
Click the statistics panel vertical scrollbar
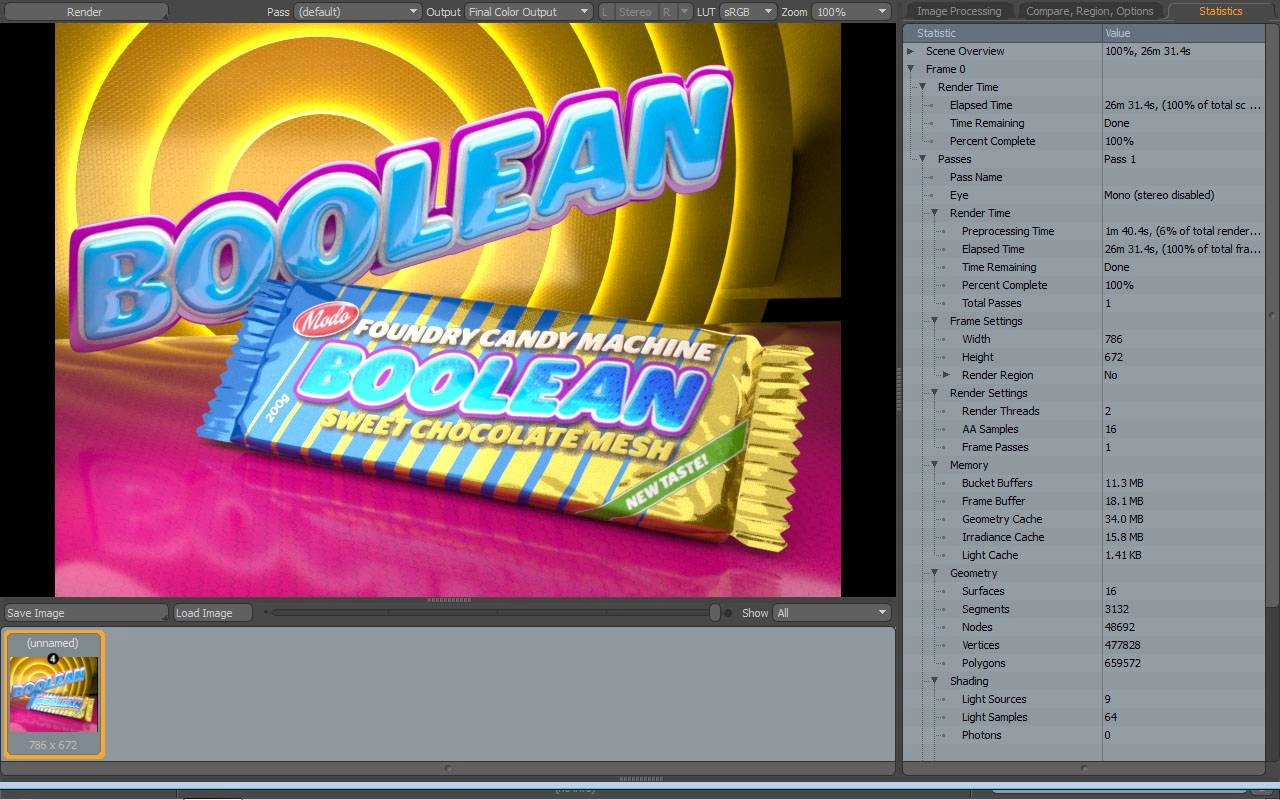pos(1272,315)
